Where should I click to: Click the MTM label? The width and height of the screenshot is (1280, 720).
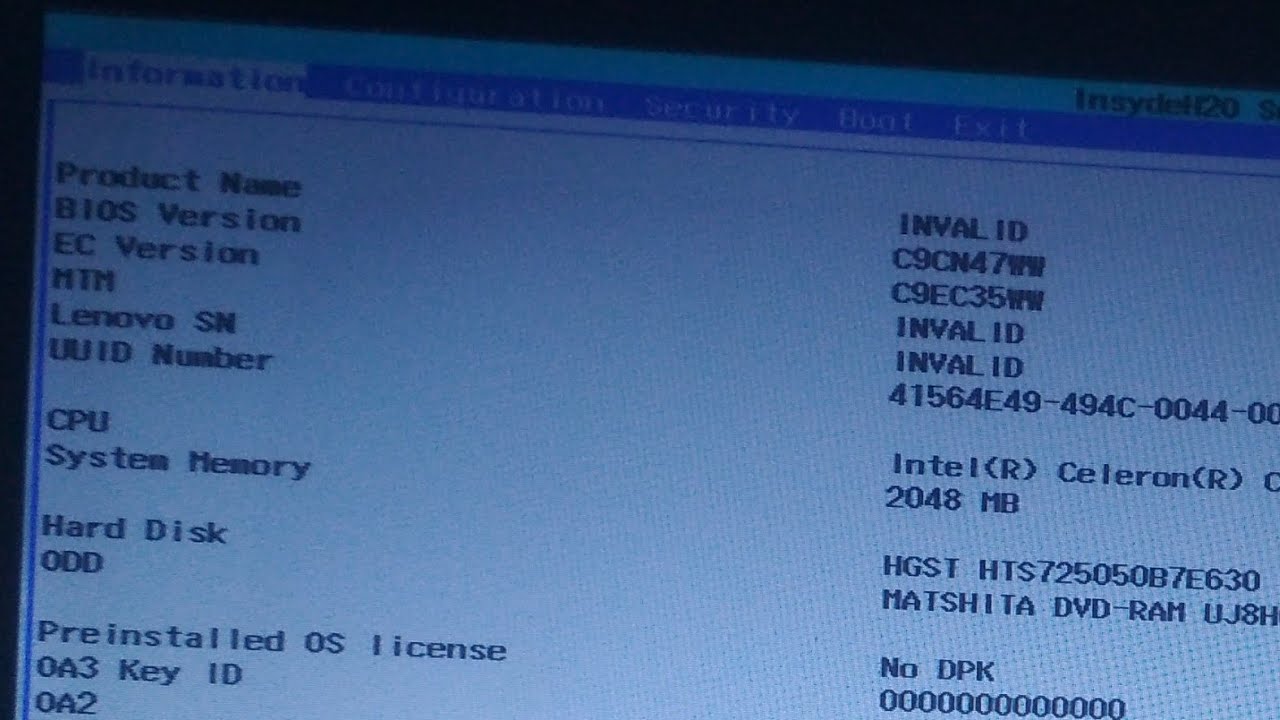click(x=83, y=280)
